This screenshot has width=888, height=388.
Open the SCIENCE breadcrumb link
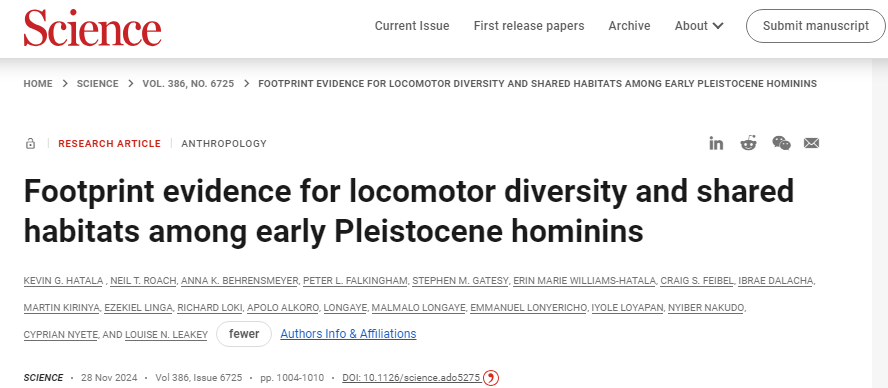tap(97, 84)
